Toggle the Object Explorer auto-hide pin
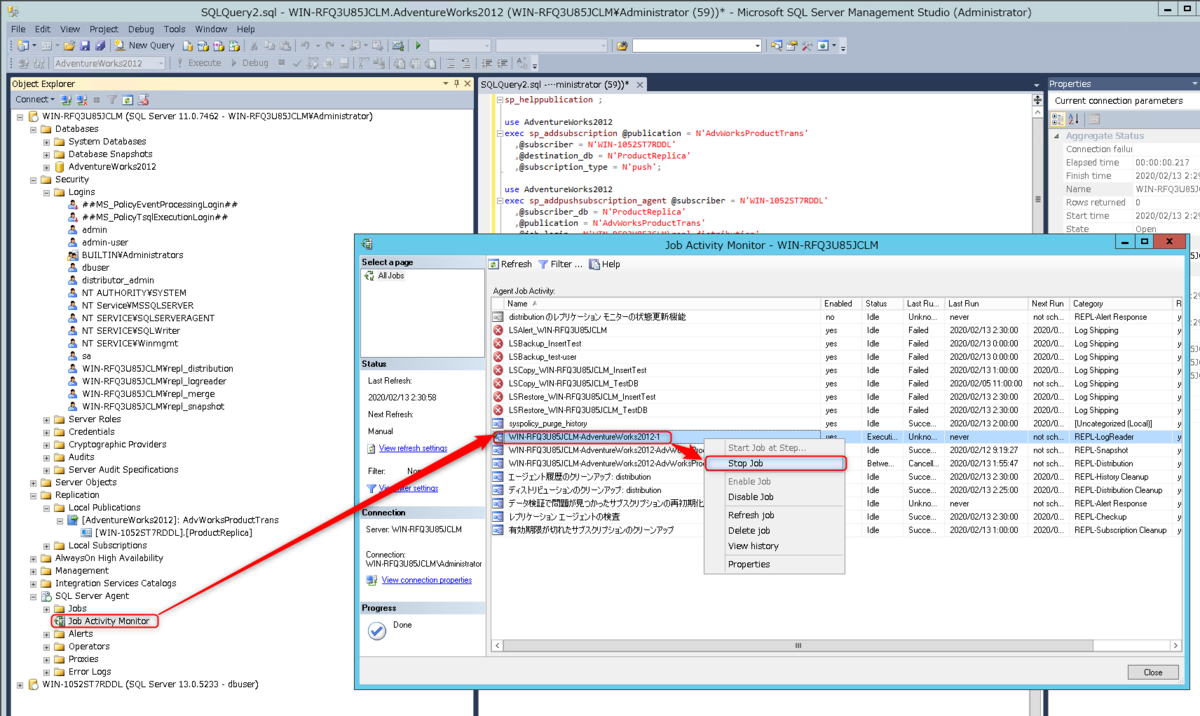This screenshot has height=716, width=1200. [456, 84]
